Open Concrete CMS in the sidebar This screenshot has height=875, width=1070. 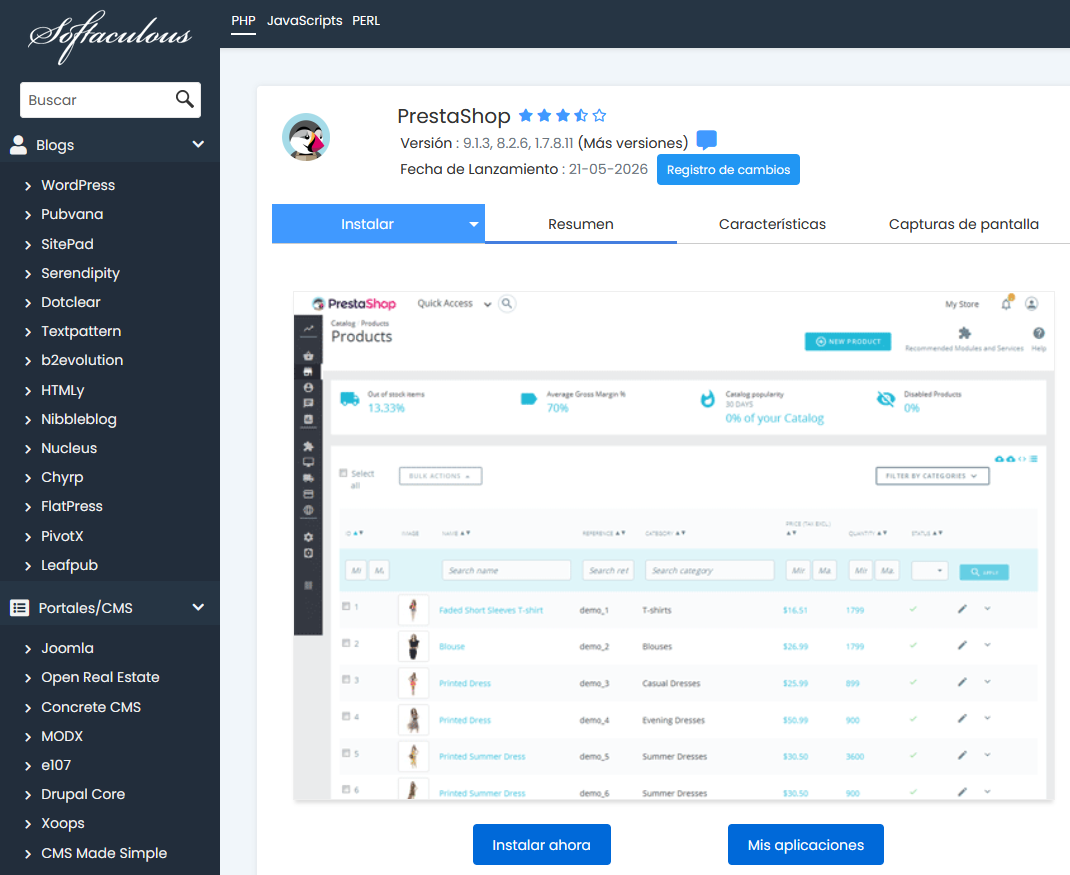point(91,707)
